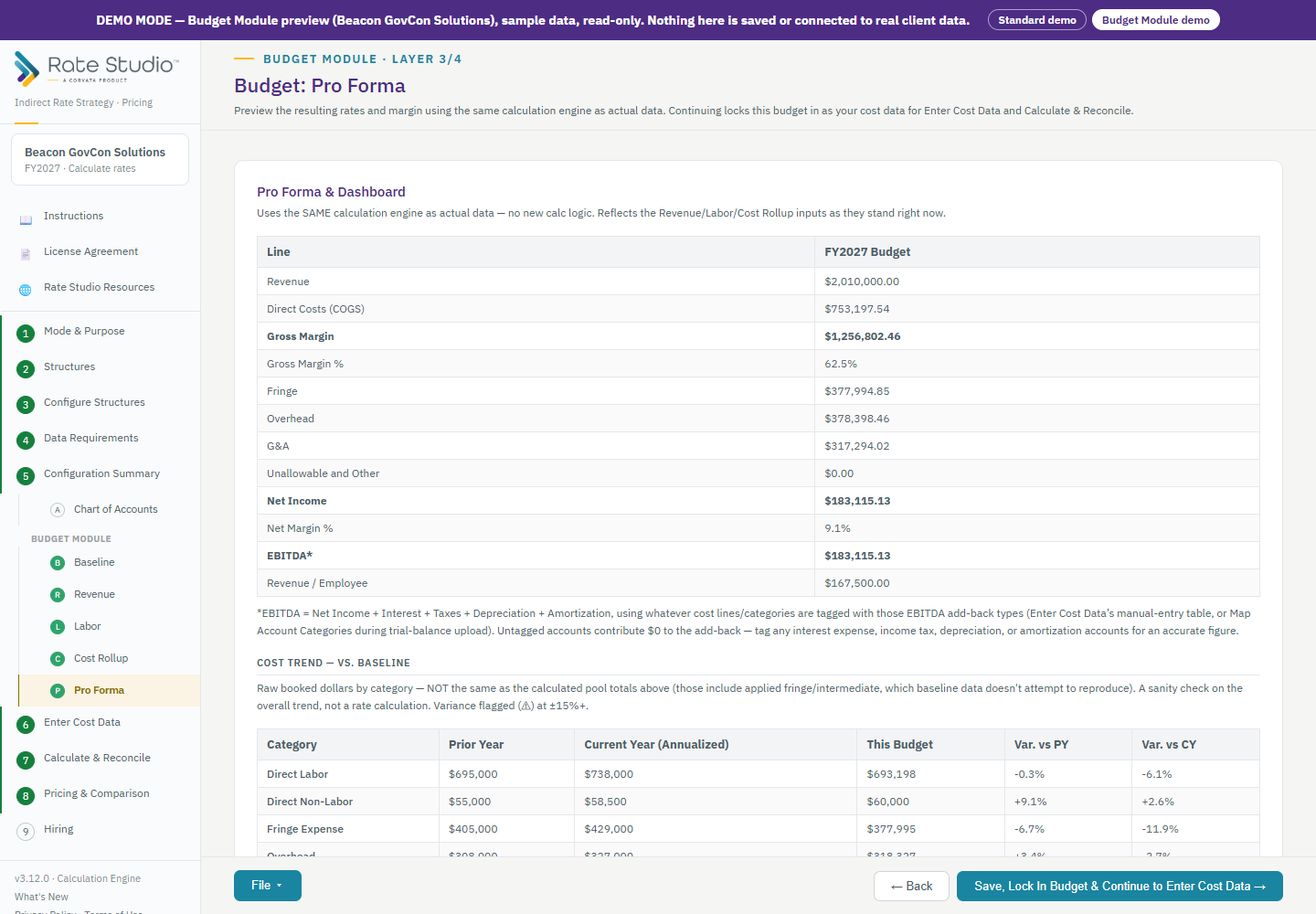Select step 1 Mode & Purpose badge

coord(26,334)
